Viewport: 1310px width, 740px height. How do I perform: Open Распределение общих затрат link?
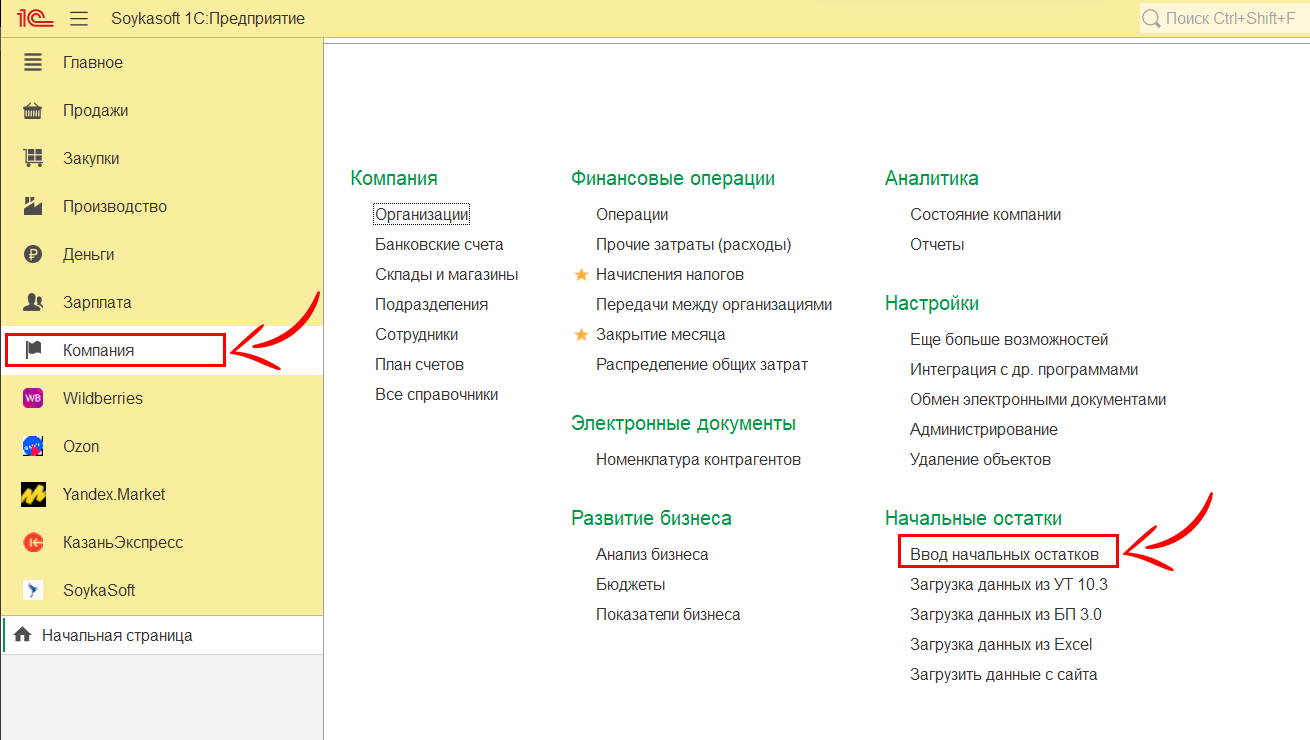pyautogui.click(x=702, y=364)
